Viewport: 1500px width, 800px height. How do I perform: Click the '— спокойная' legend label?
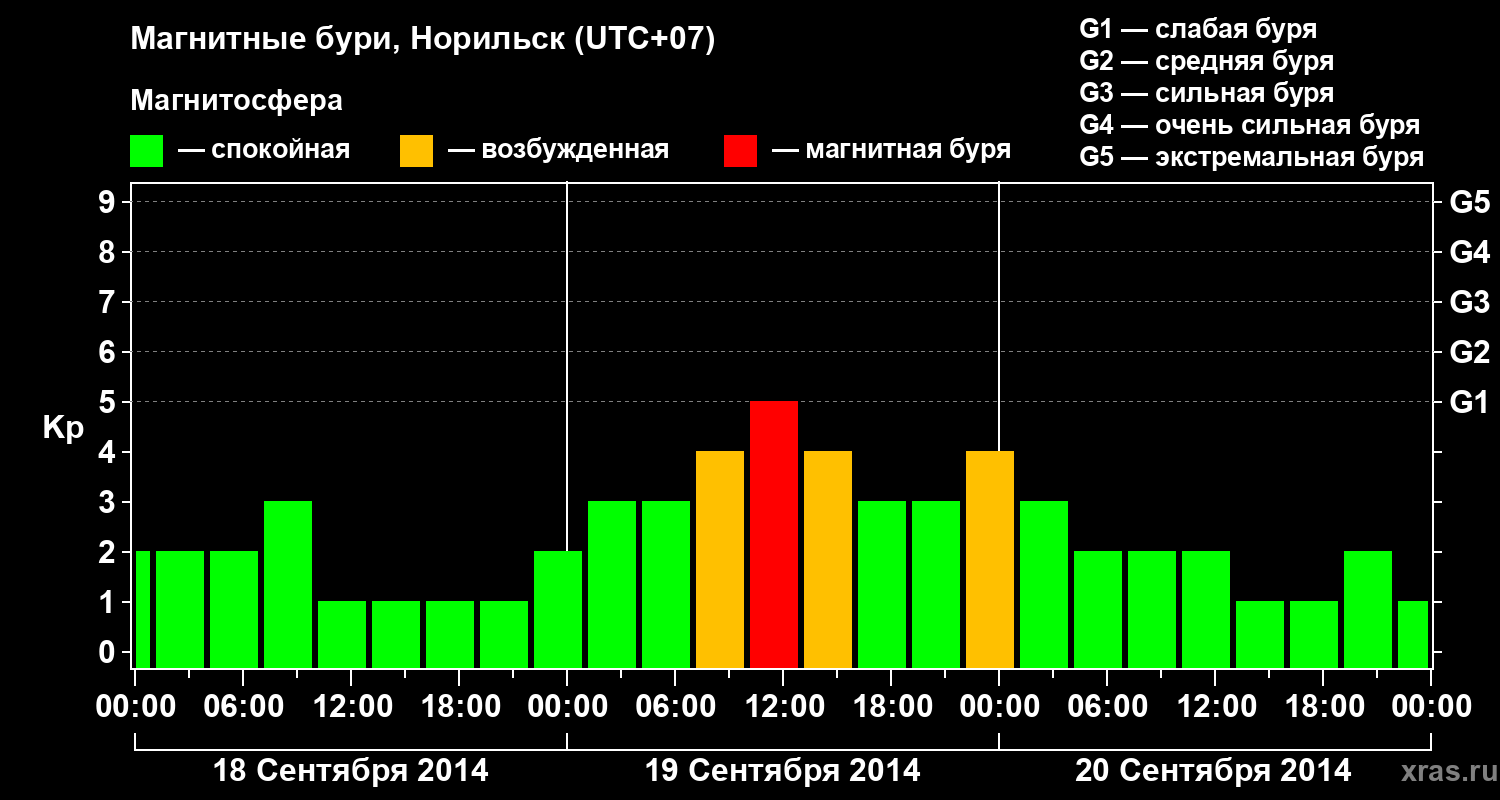pyautogui.click(x=264, y=150)
